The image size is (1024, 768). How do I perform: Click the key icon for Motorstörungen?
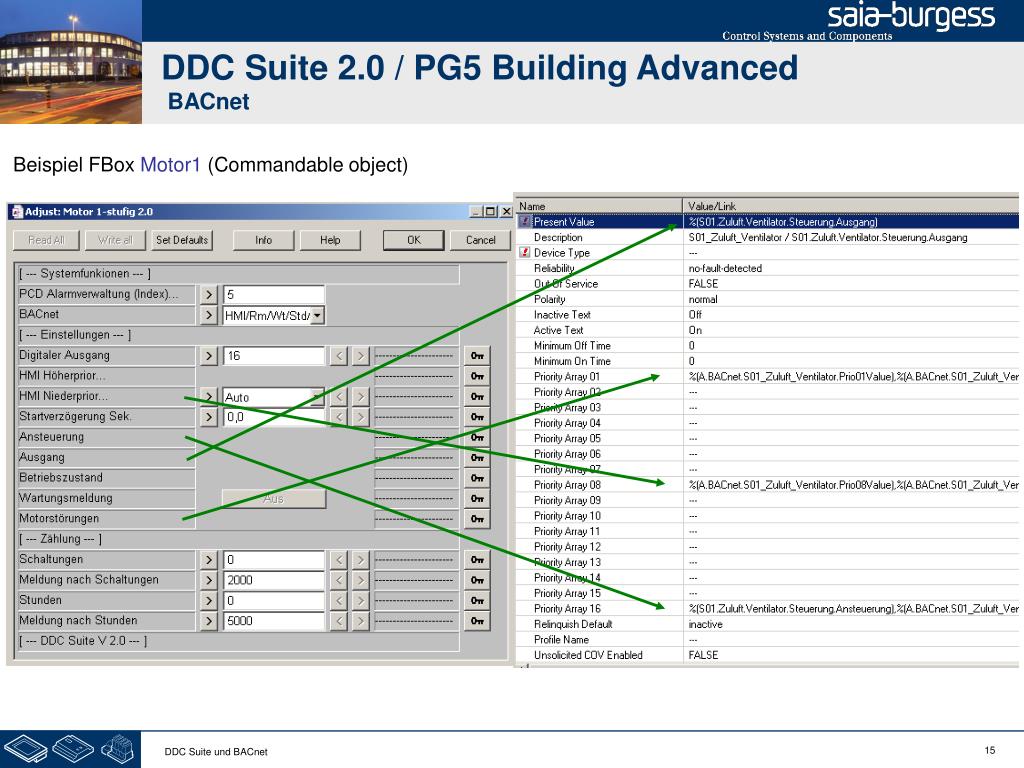pyautogui.click(x=477, y=519)
